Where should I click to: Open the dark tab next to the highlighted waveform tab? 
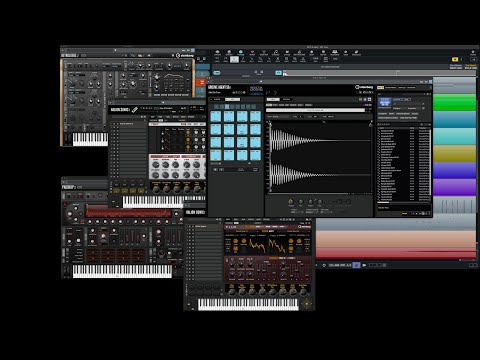coord(287,99)
